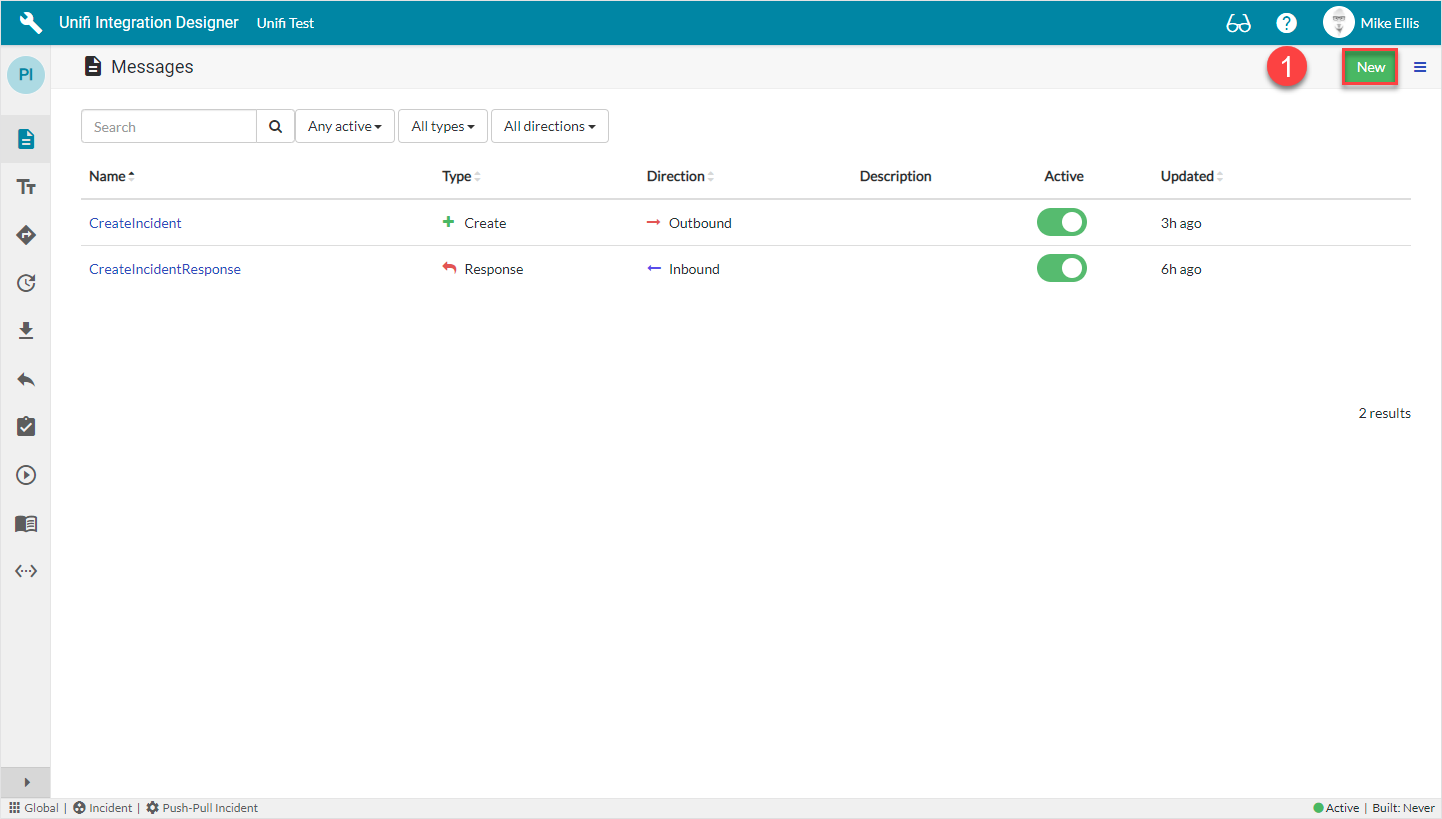
Task: Open the Messages document icon in sidebar
Action: [25, 138]
